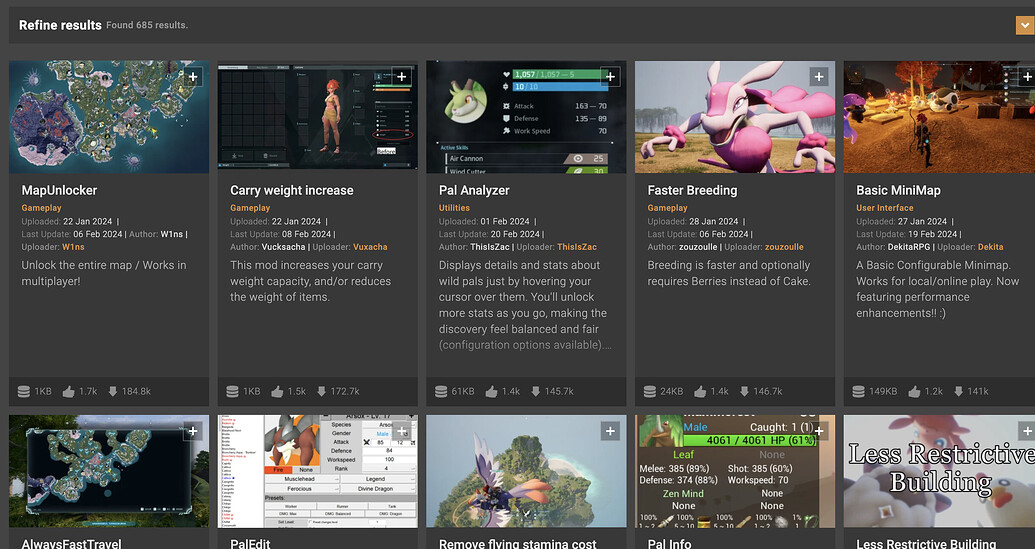Click the download icon on Carry weight increase card
Viewport: 1035px width, 549px height.
[x=321, y=391]
